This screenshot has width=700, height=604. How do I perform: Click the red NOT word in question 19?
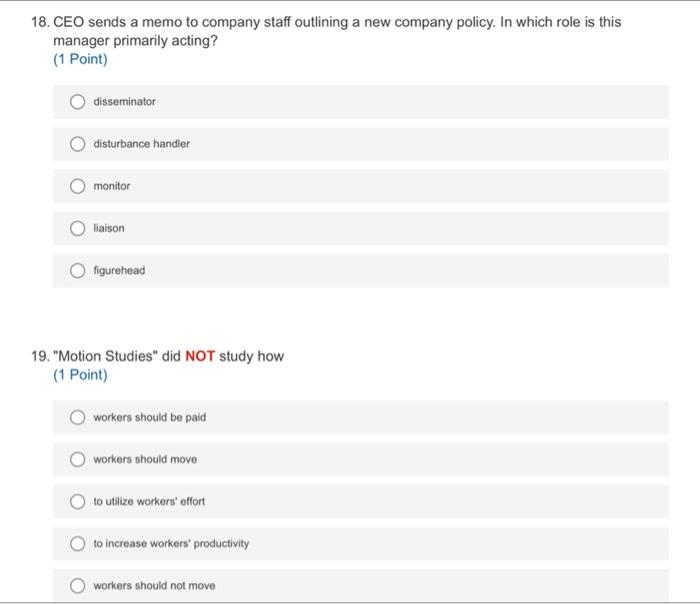pyautogui.click(x=200, y=356)
